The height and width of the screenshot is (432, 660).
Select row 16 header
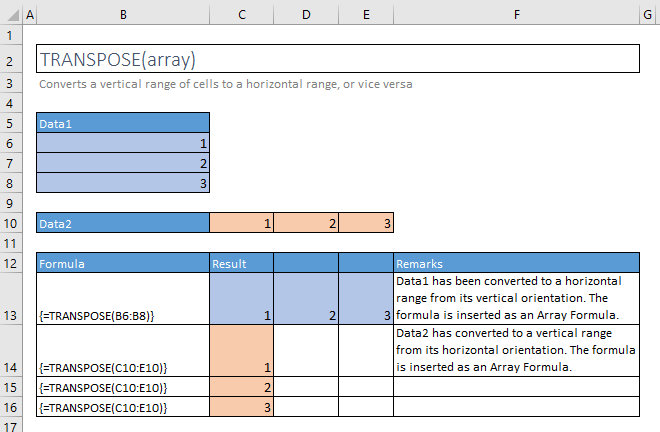(x=11, y=407)
